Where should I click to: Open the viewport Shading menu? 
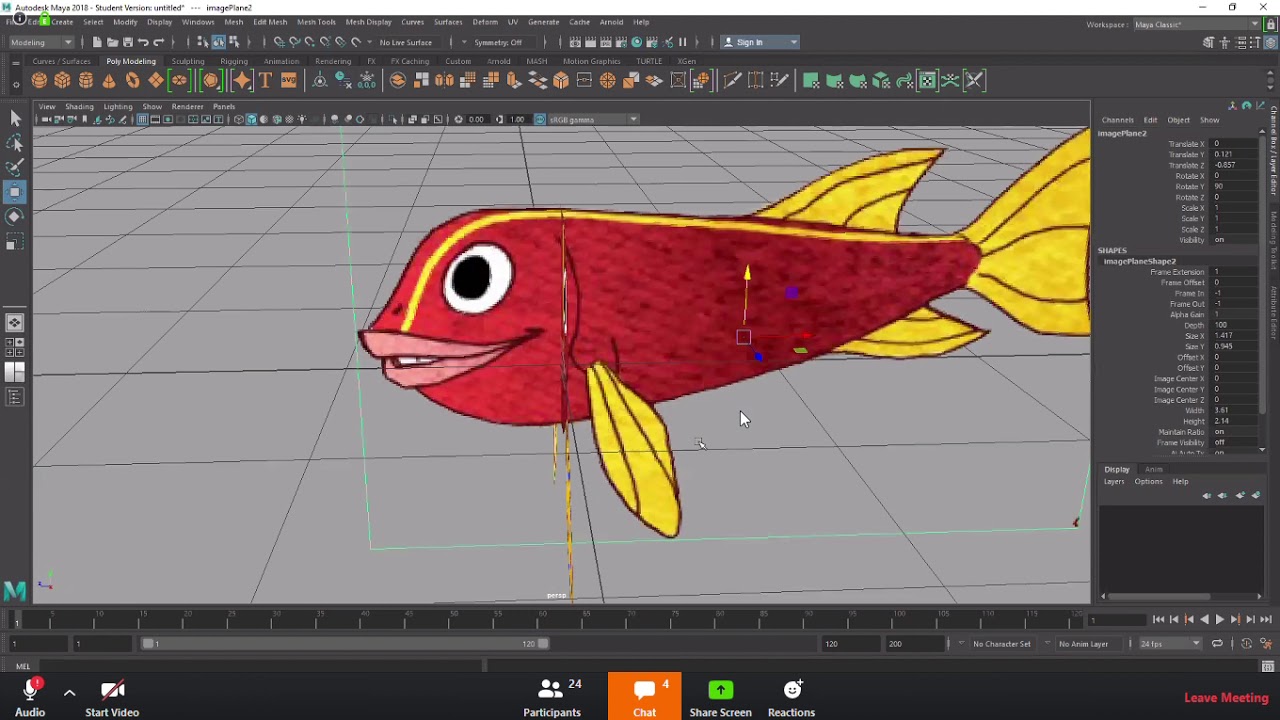click(x=79, y=106)
